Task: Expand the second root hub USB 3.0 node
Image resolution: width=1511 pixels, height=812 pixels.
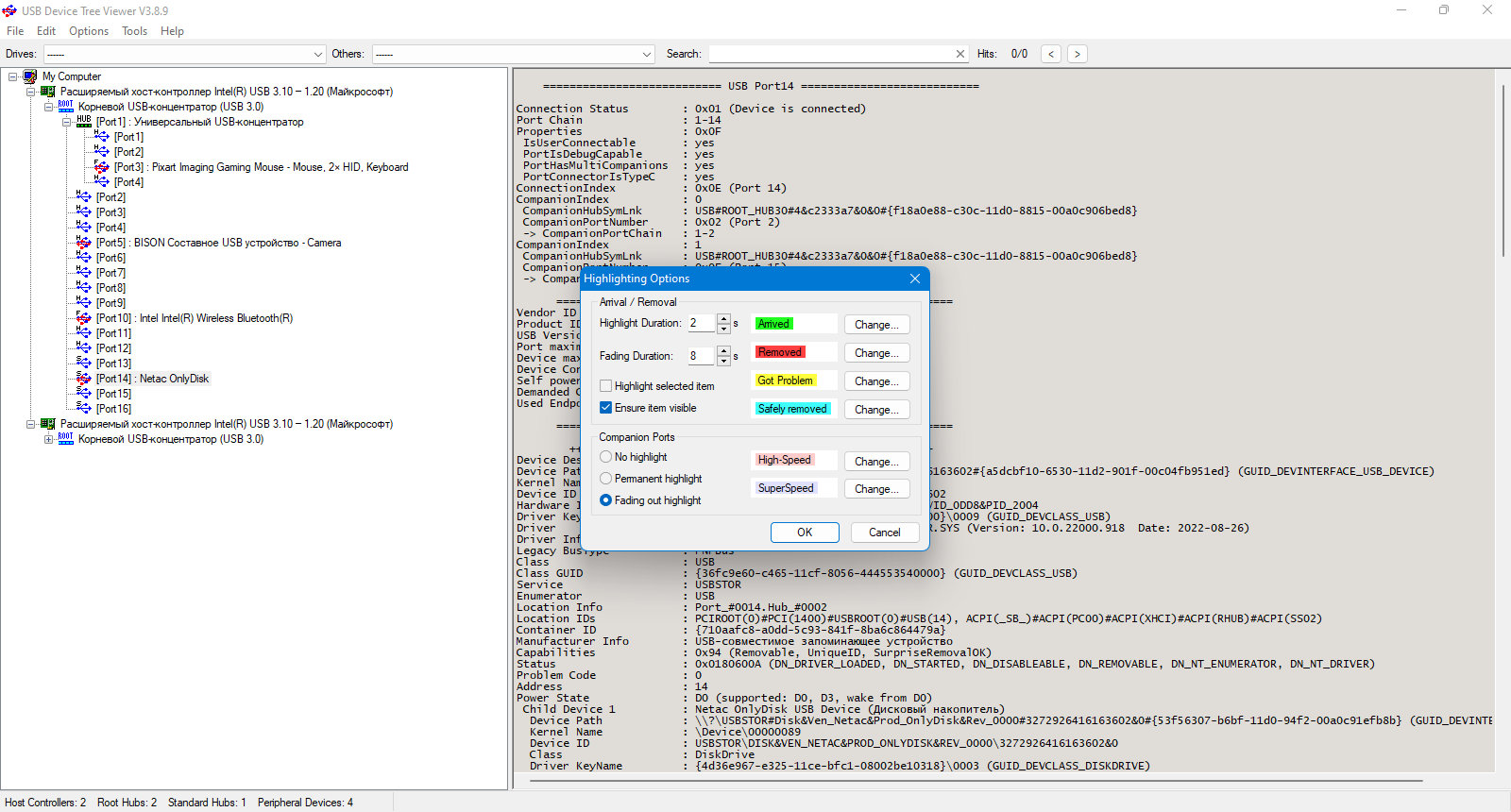Action: click(49, 439)
